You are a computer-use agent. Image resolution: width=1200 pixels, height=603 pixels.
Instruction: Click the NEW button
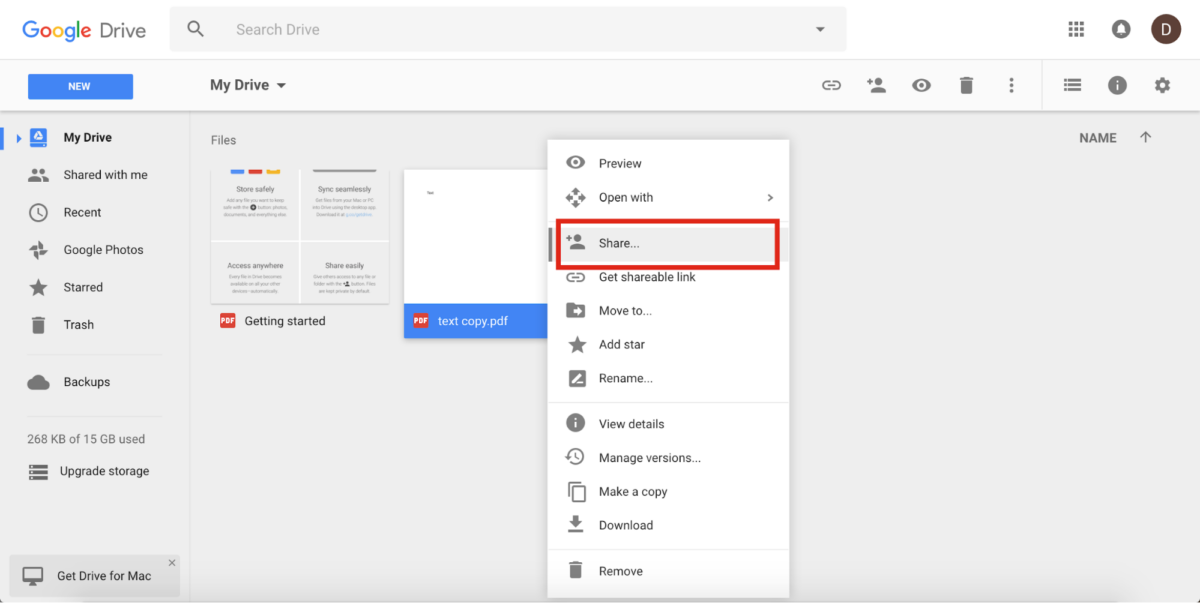(80, 86)
